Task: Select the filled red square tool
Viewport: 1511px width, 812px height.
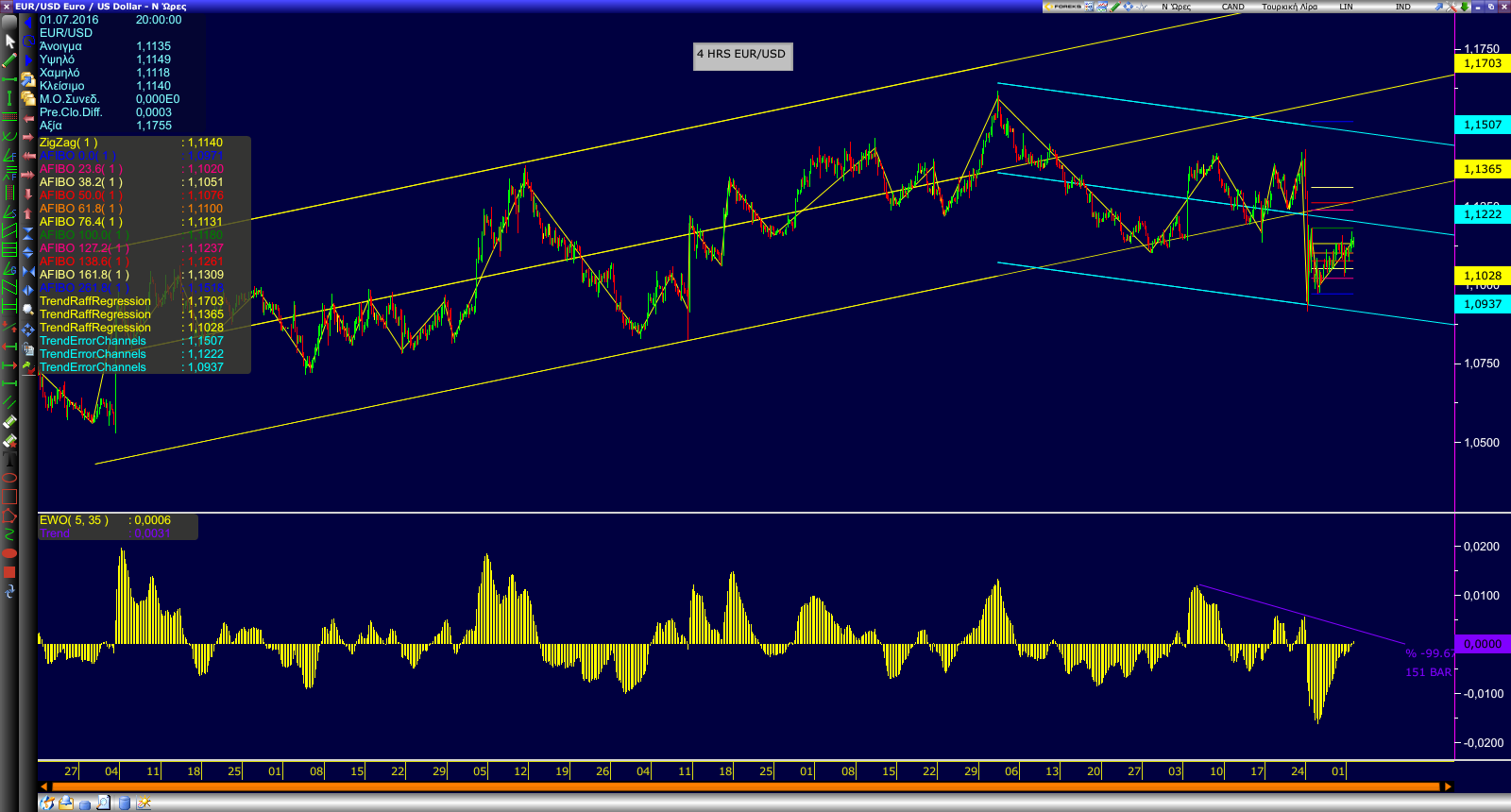Action: point(9,572)
